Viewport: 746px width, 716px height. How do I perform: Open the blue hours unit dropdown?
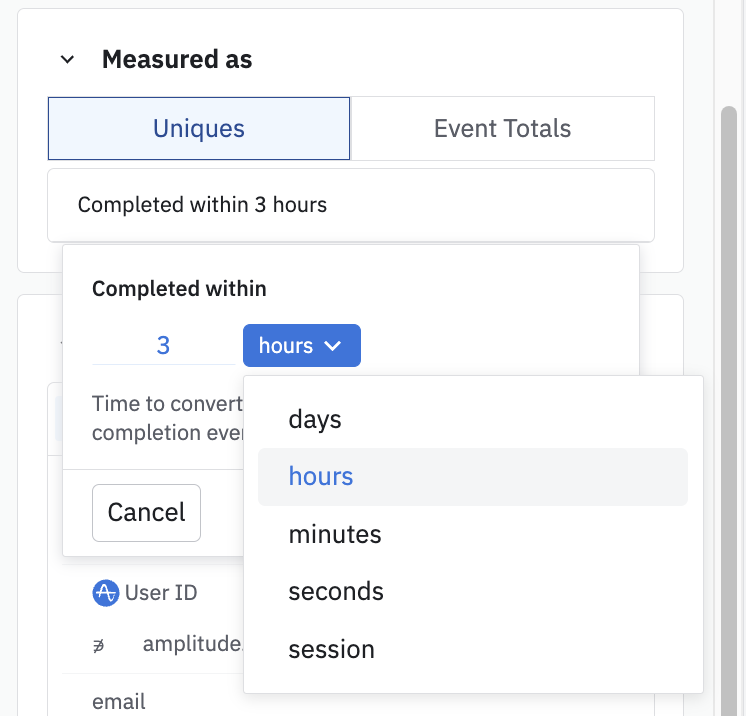(300, 346)
